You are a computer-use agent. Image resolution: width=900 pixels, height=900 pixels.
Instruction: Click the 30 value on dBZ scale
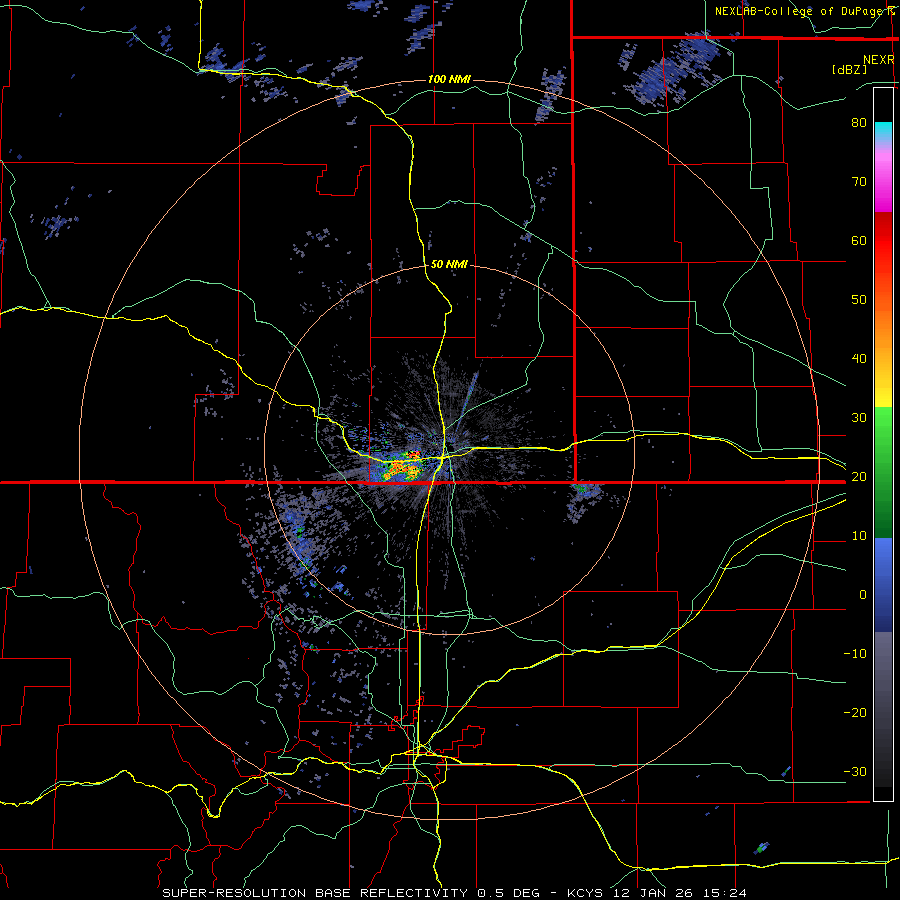coord(859,417)
